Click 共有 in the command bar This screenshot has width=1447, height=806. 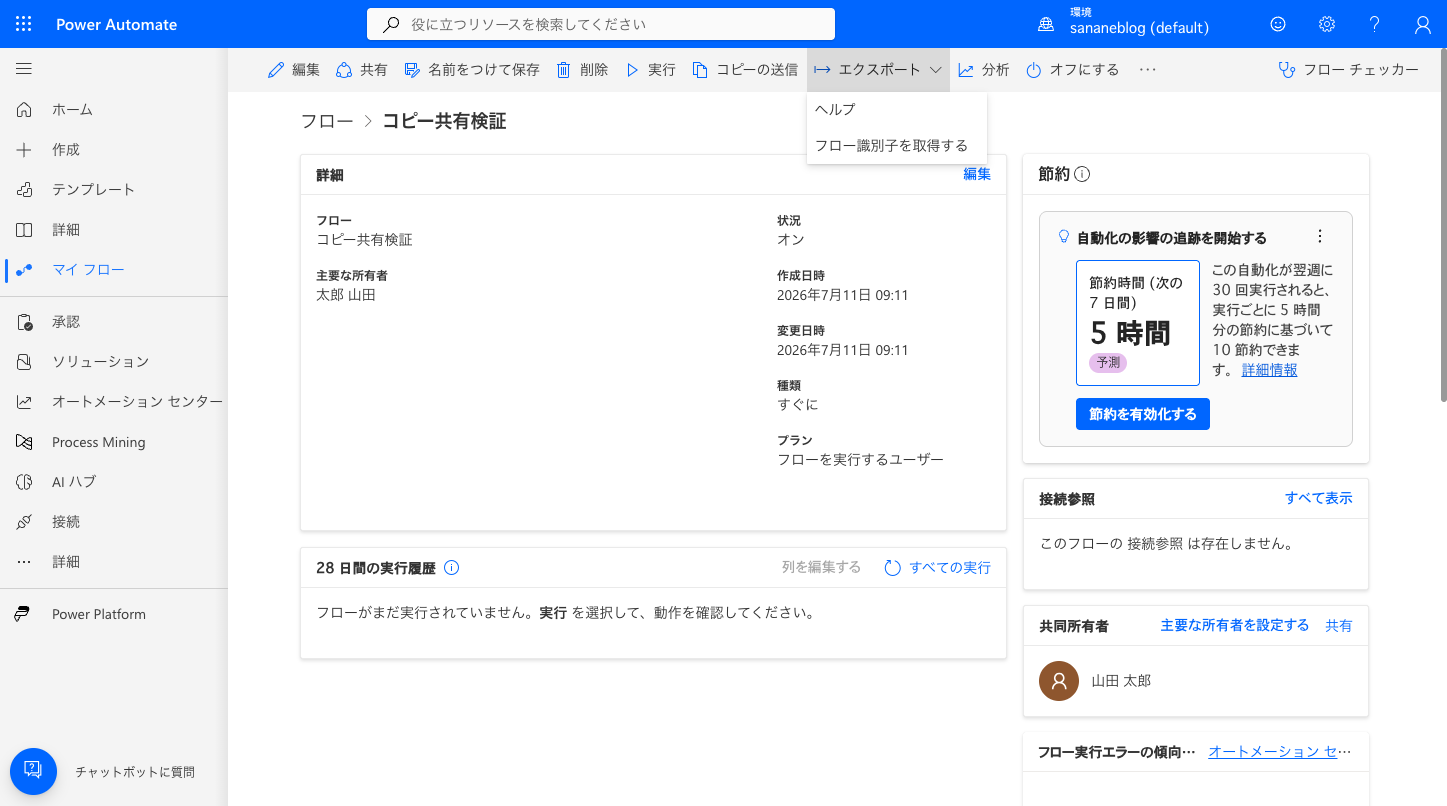coord(361,70)
